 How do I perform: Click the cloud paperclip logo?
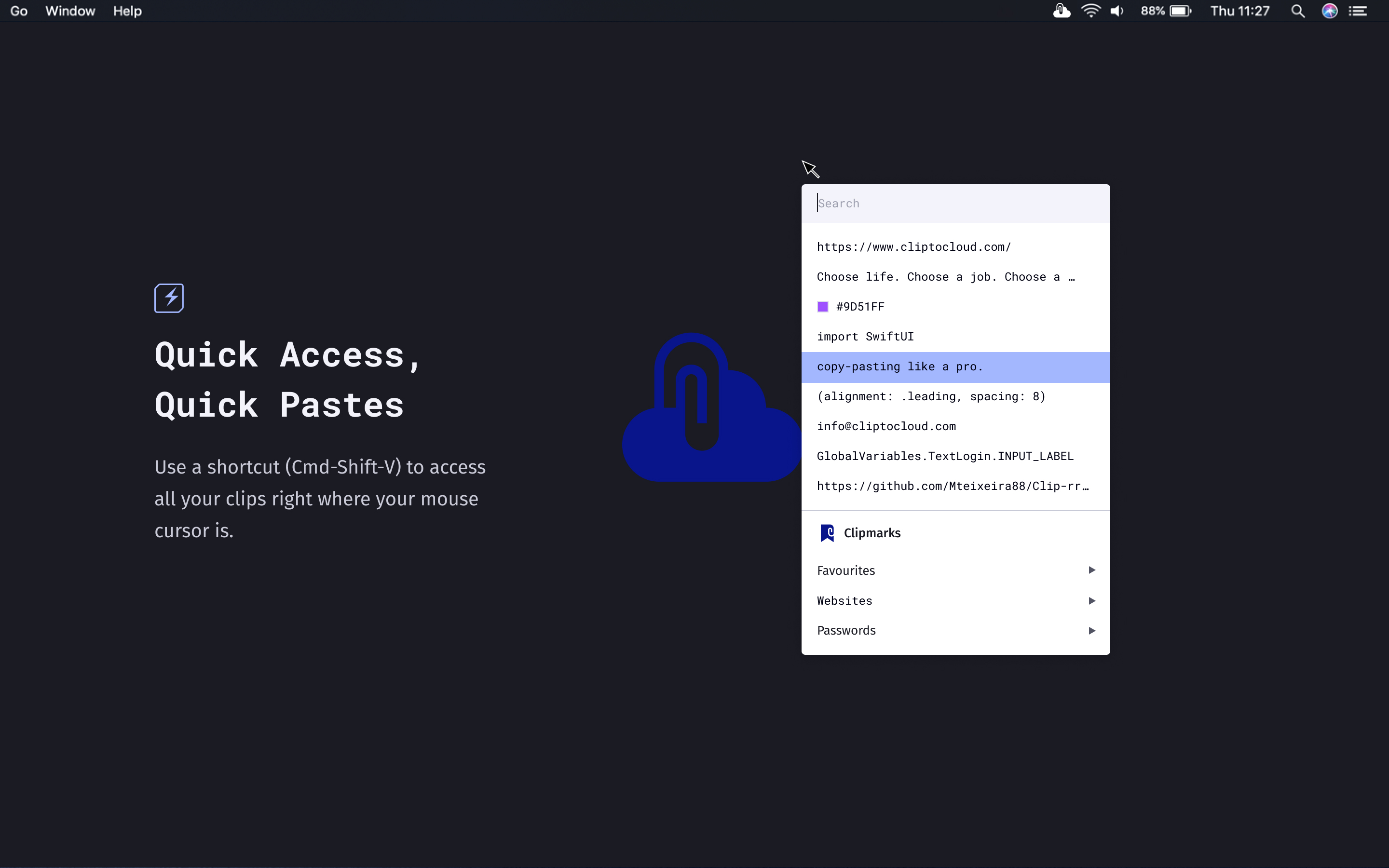[712, 407]
